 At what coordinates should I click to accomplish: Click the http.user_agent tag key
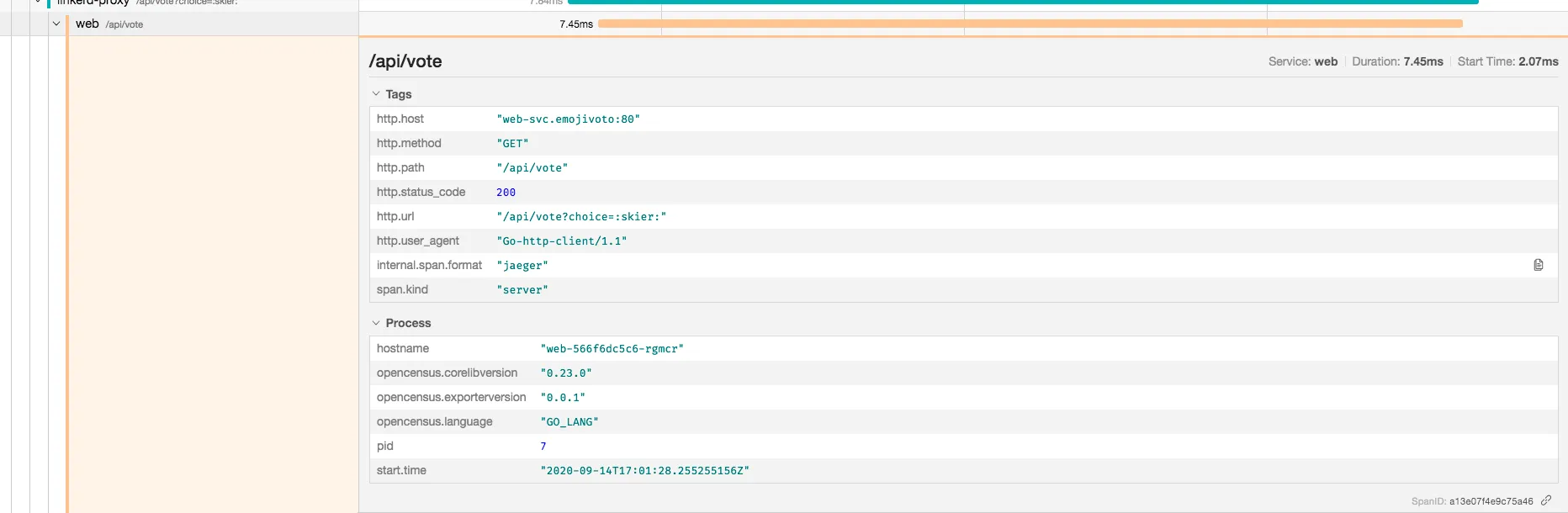(x=418, y=241)
